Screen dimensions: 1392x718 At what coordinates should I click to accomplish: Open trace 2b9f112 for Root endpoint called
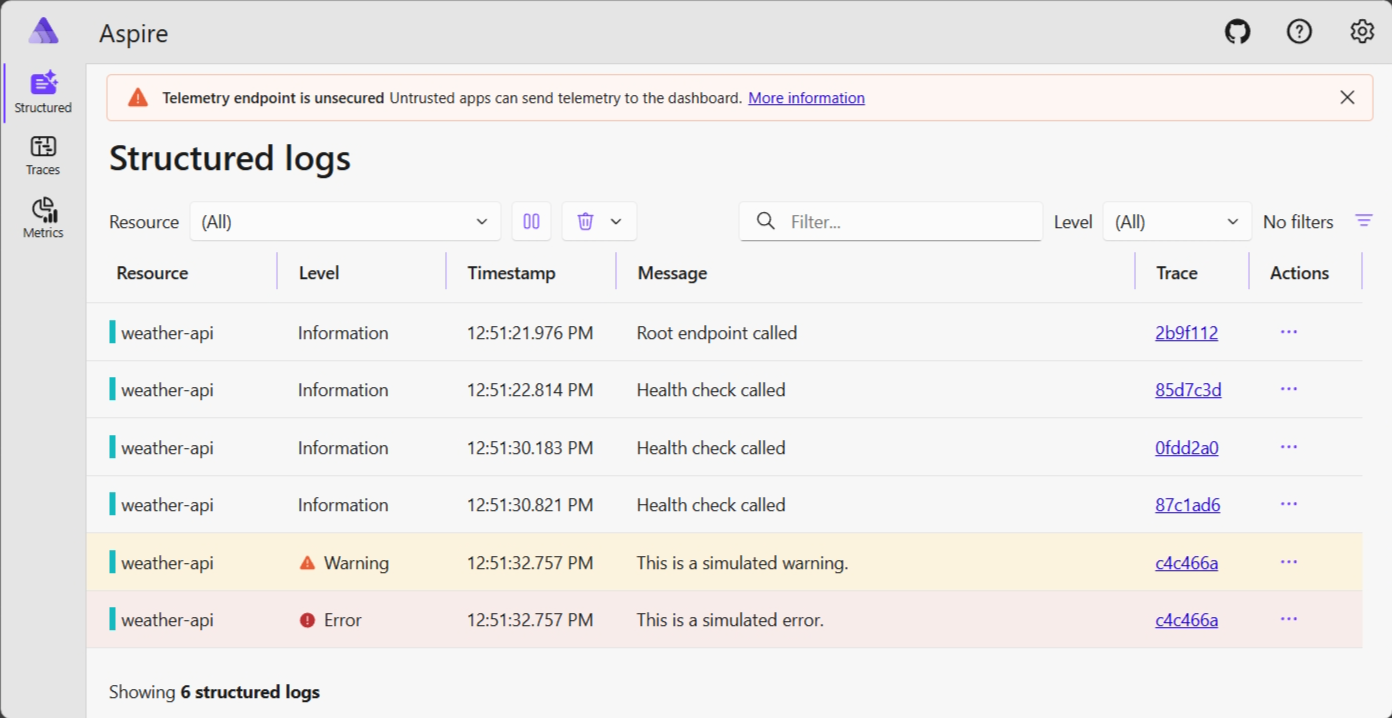1186,332
